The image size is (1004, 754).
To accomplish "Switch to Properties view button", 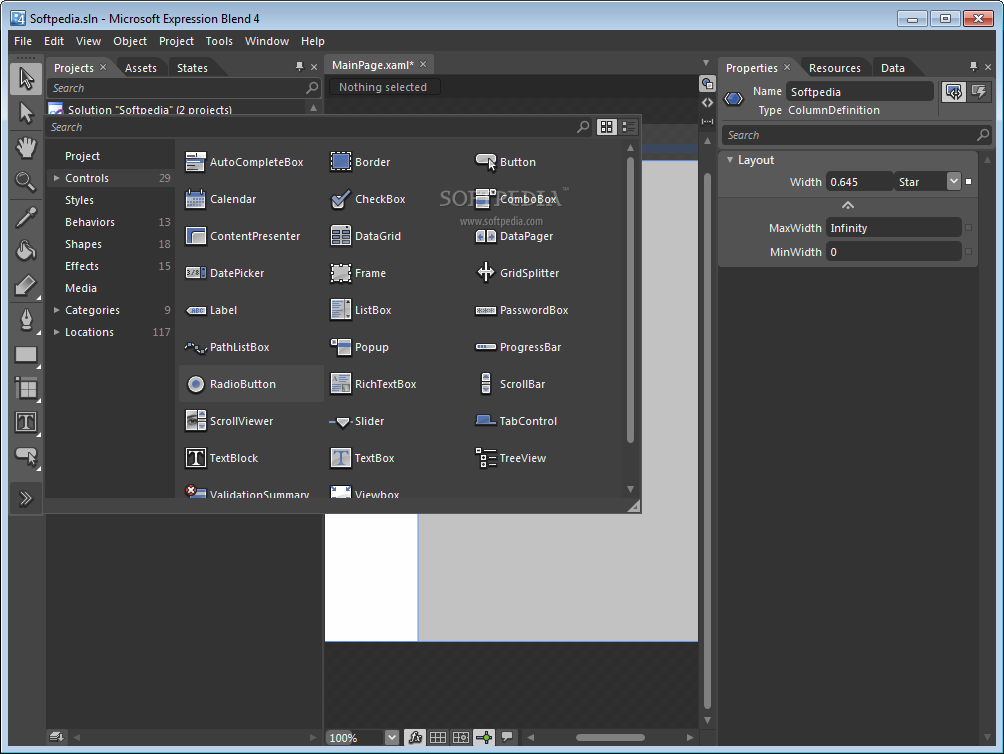I will tap(954, 92).
